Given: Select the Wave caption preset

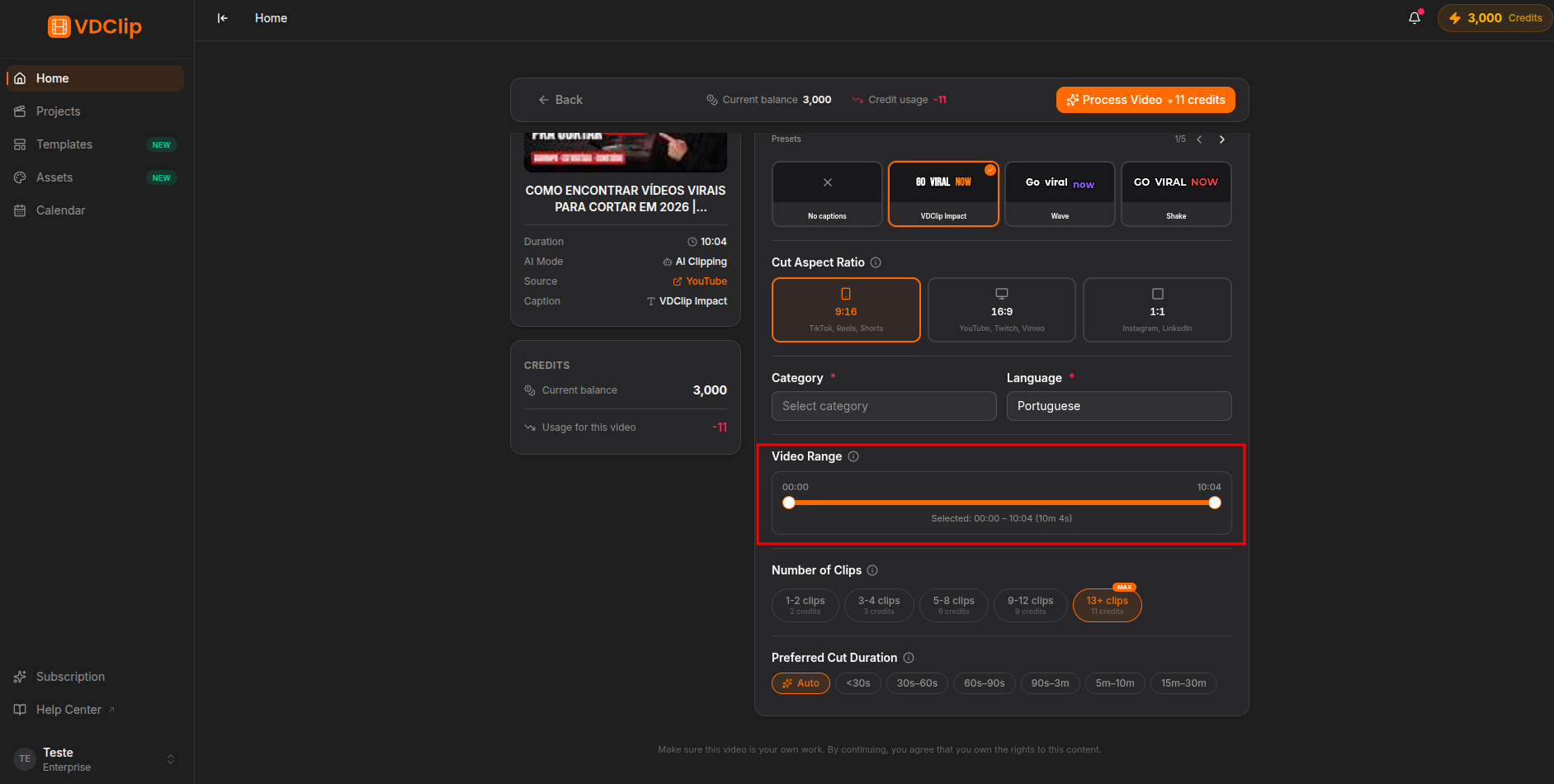Looking at the screenshot, I should point(1060,194).
